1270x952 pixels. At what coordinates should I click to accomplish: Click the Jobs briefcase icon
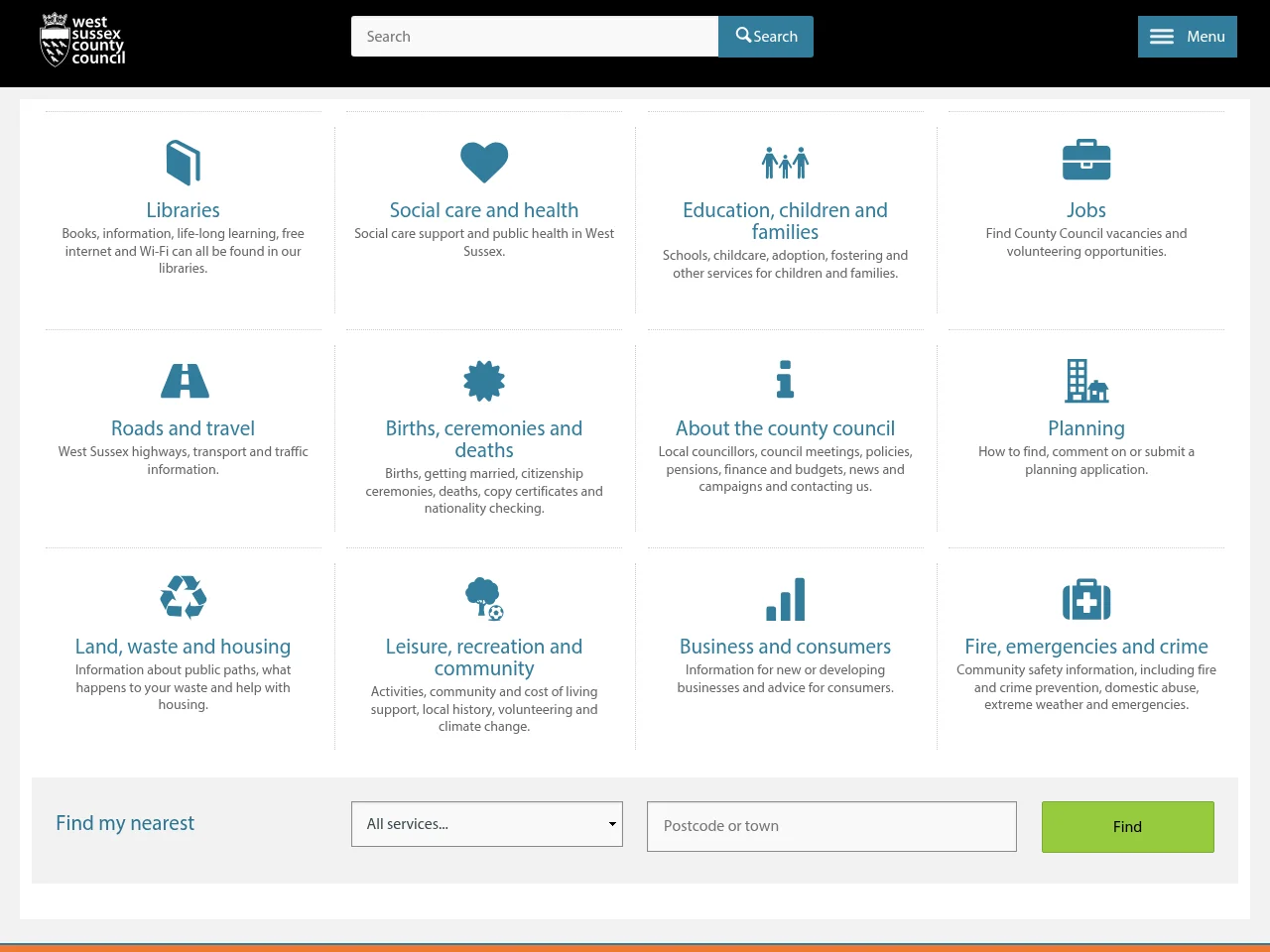point(1086,161)
